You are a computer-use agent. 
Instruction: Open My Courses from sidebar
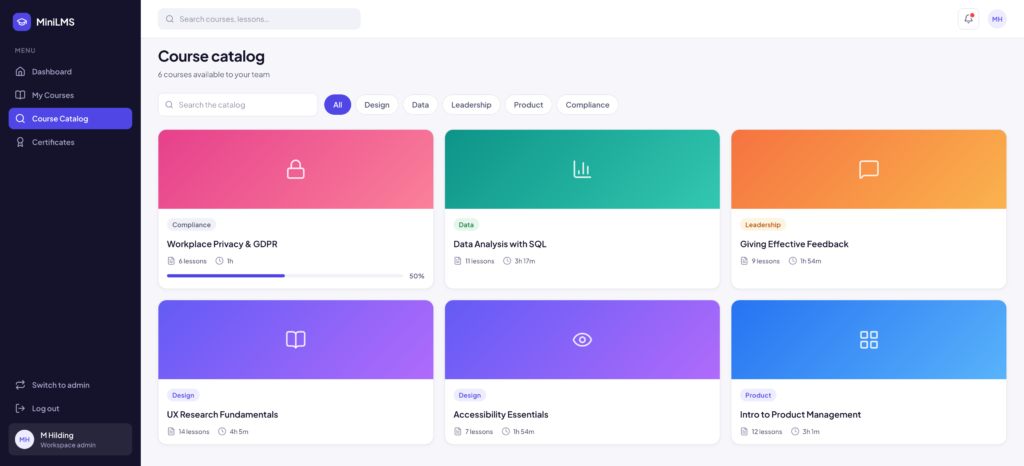[71, 95]
